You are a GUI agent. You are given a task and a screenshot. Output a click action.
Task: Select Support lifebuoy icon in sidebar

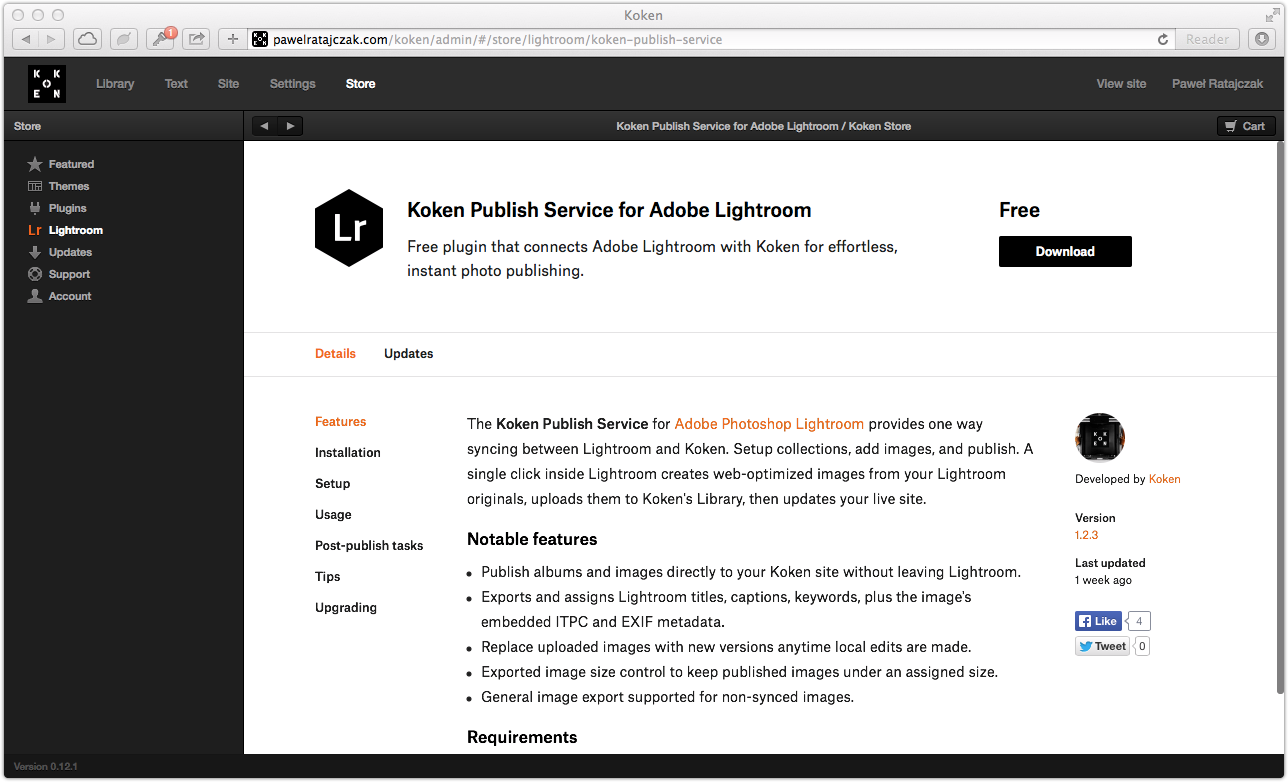(x=35, y=274)
